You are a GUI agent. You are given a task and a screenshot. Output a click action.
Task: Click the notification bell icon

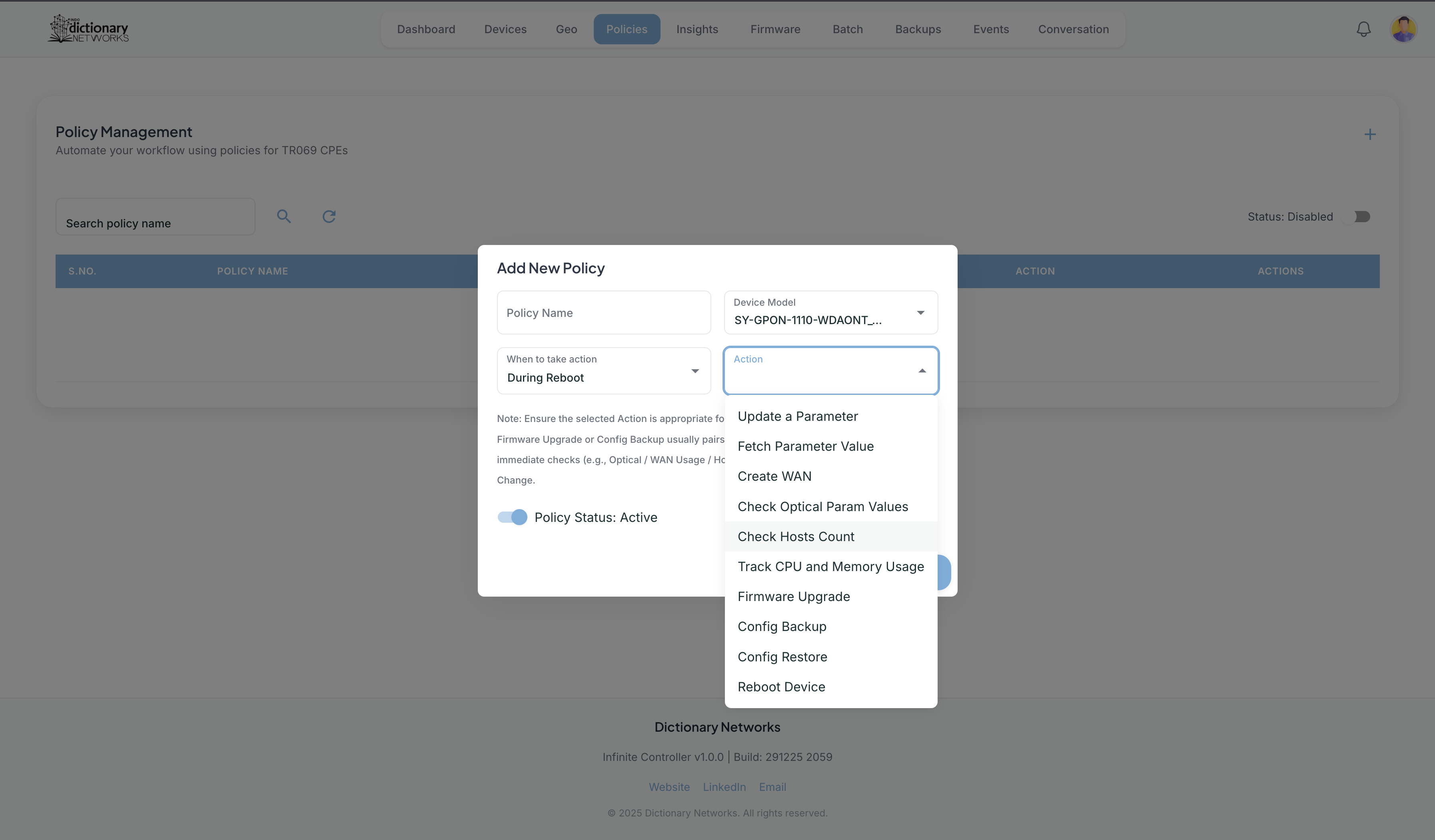click(x=1363, y=29)
